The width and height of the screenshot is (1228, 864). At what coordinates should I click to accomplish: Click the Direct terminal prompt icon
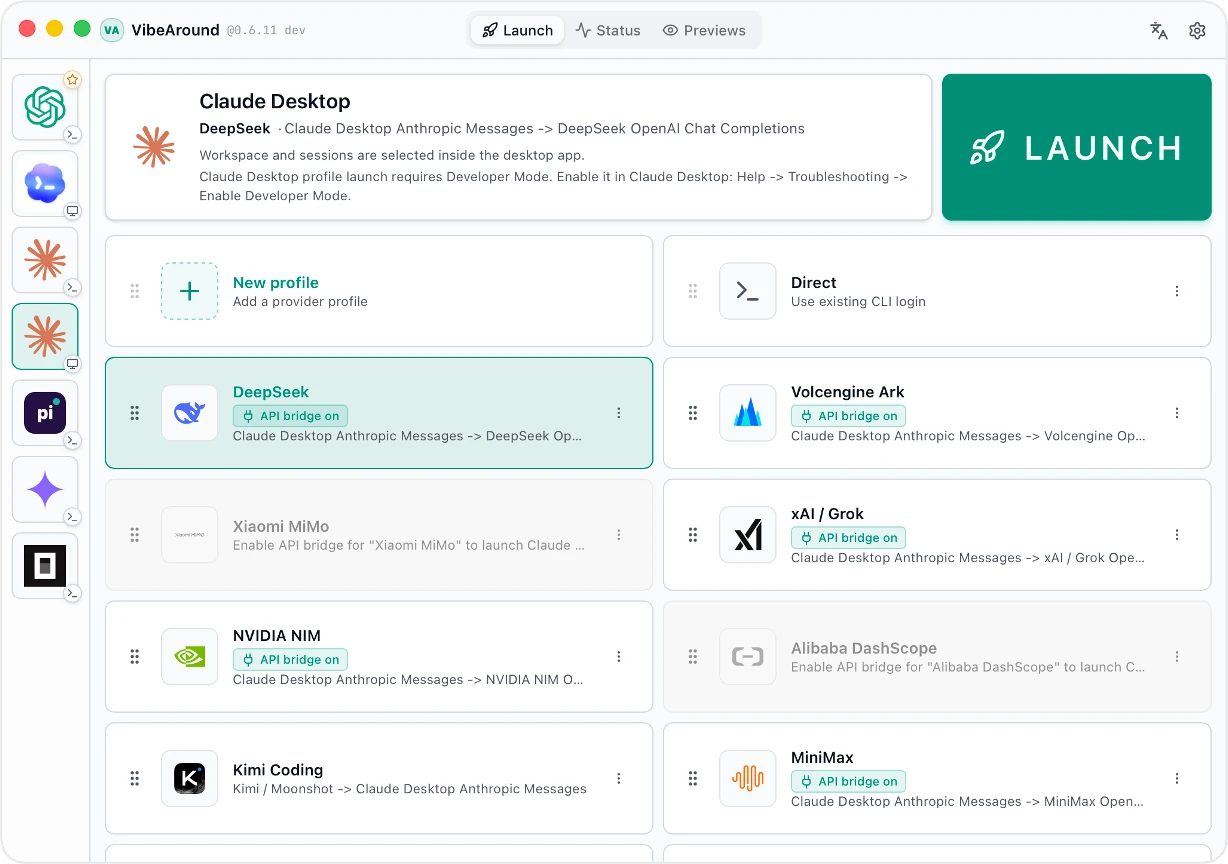click(x=747, y=291)
